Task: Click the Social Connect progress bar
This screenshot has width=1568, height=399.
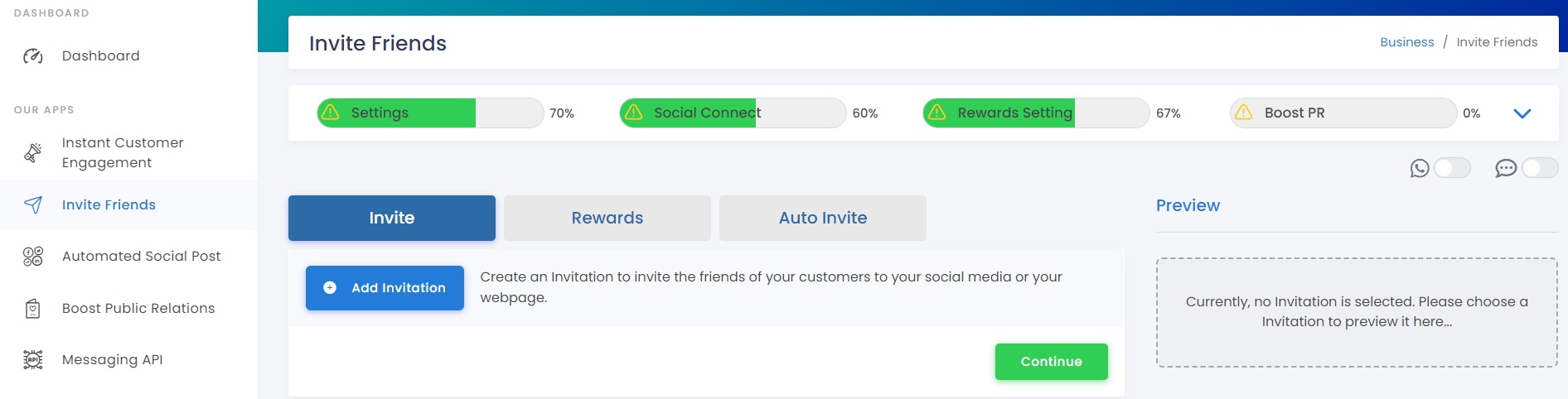Action: [733, 113]
